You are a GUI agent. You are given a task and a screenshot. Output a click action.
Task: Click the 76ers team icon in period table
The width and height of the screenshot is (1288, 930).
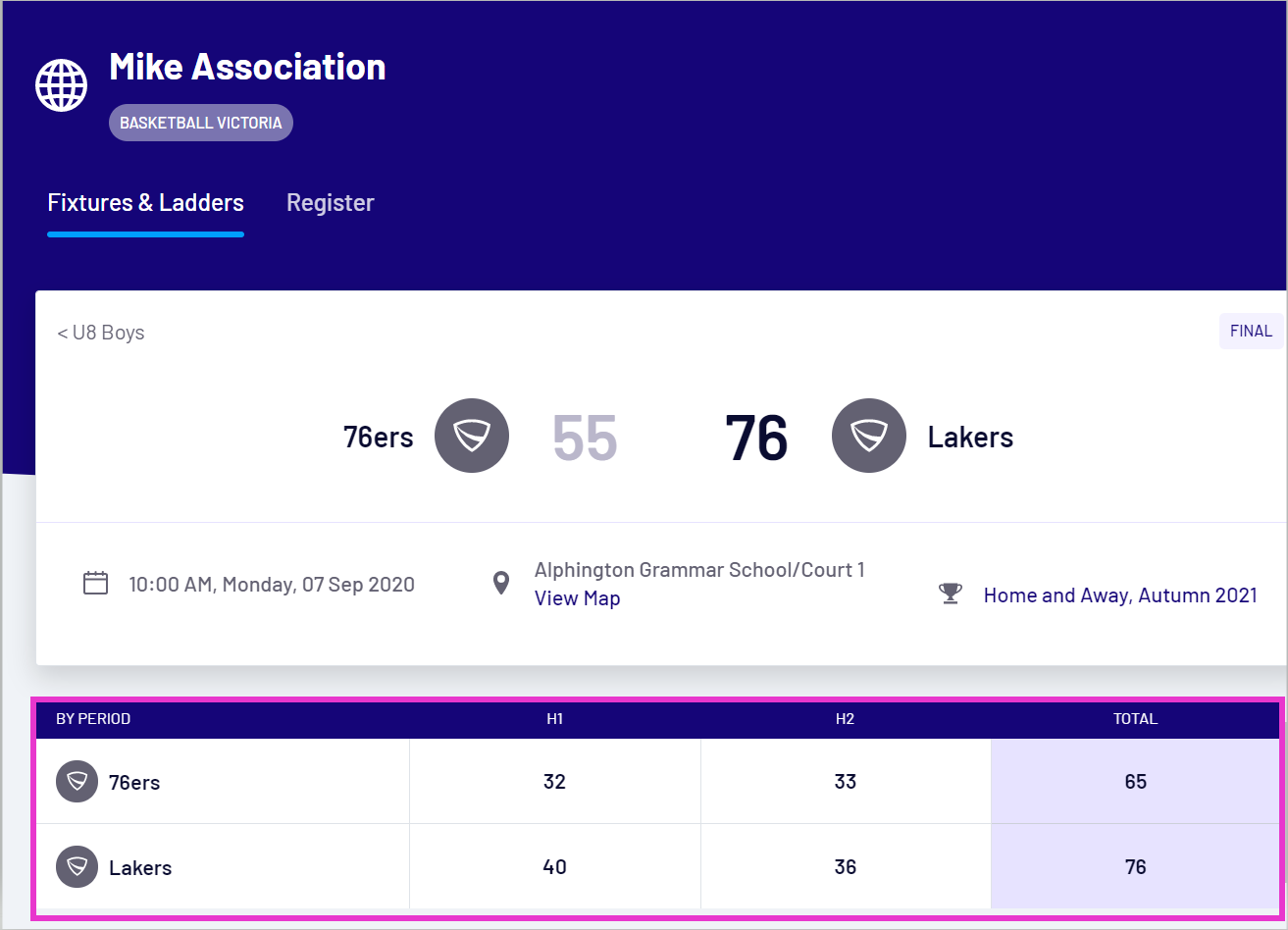[77, 782]
